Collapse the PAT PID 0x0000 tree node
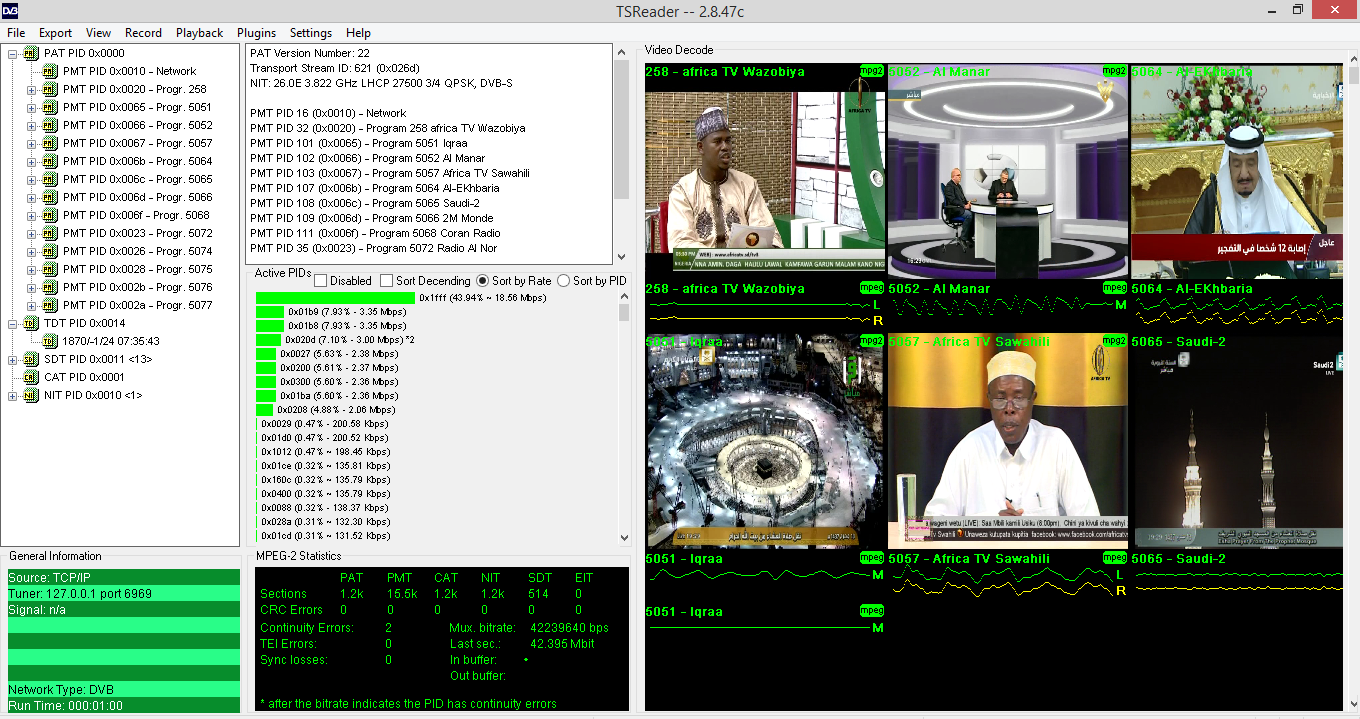 tap(12, 53)
